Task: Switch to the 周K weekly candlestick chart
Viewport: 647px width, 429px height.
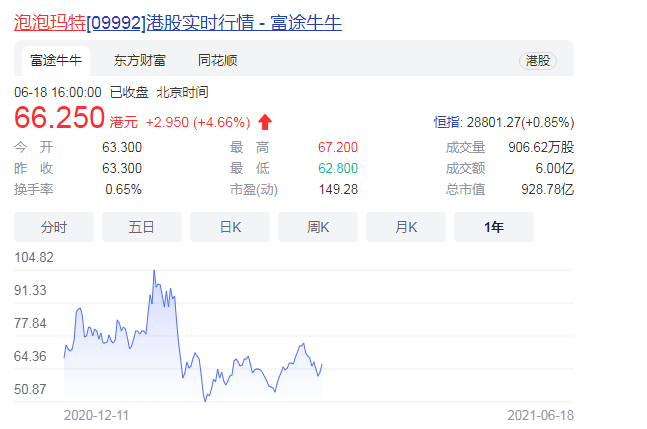Action: (x=318, y=227)
